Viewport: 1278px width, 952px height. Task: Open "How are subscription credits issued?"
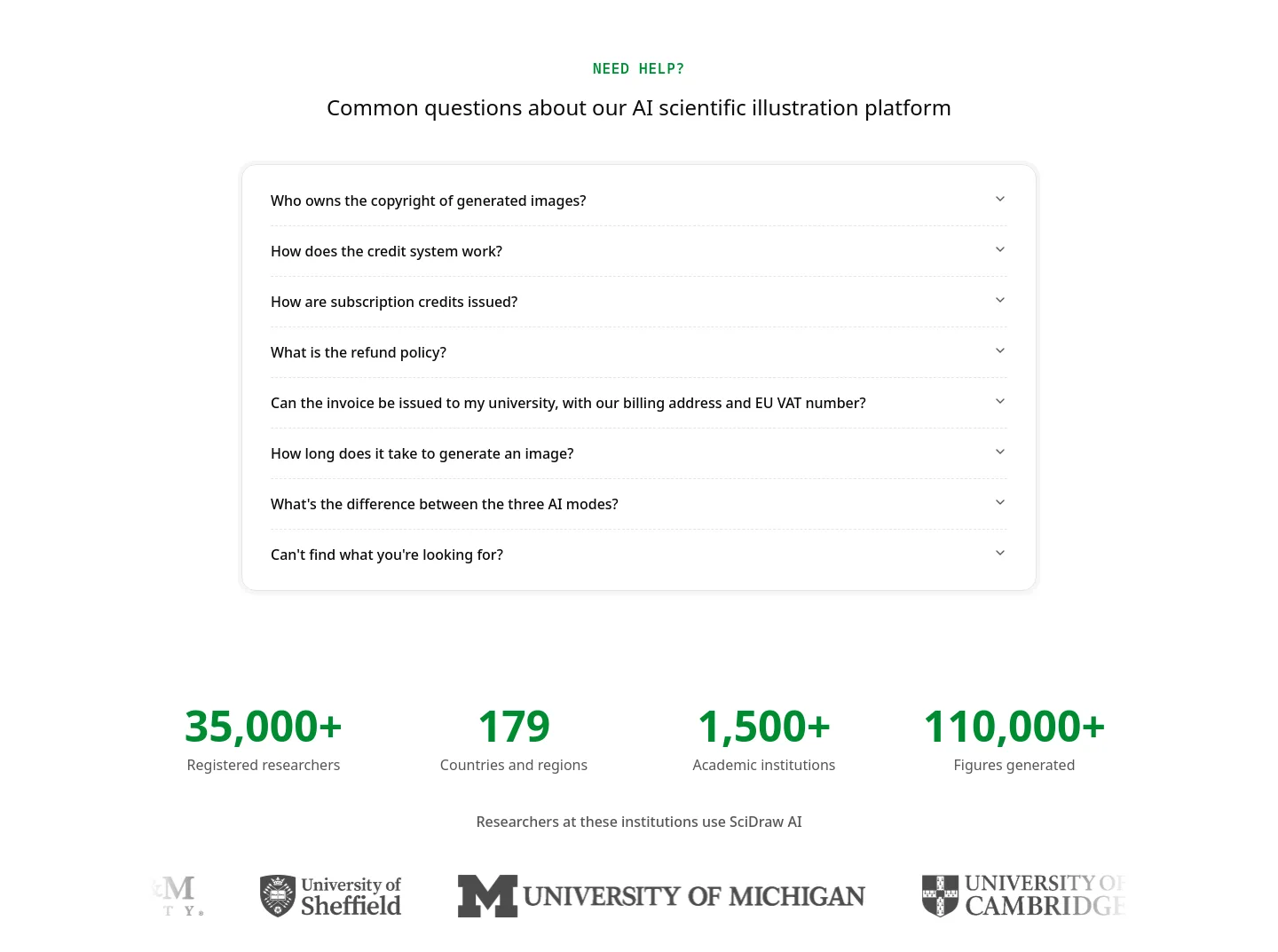(x=638, y=302)
